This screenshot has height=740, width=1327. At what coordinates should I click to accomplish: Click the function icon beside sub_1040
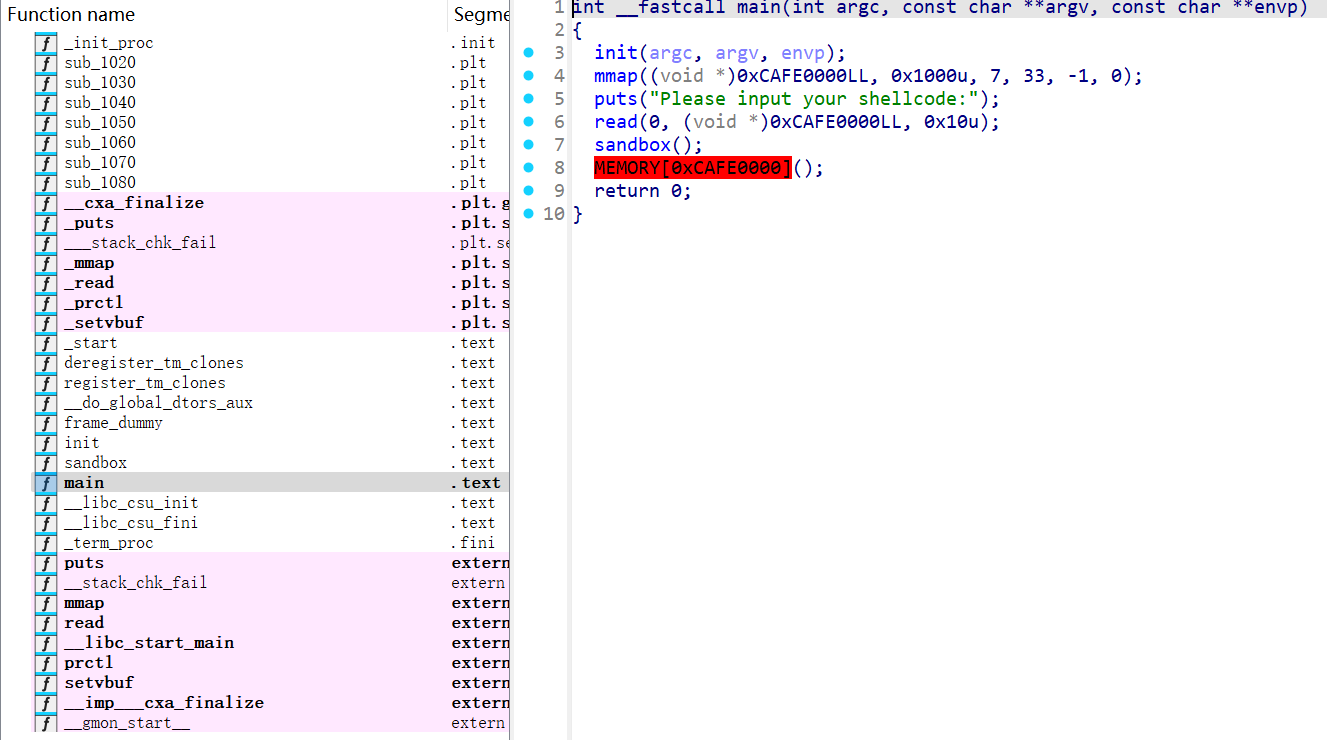pos(46,103)
